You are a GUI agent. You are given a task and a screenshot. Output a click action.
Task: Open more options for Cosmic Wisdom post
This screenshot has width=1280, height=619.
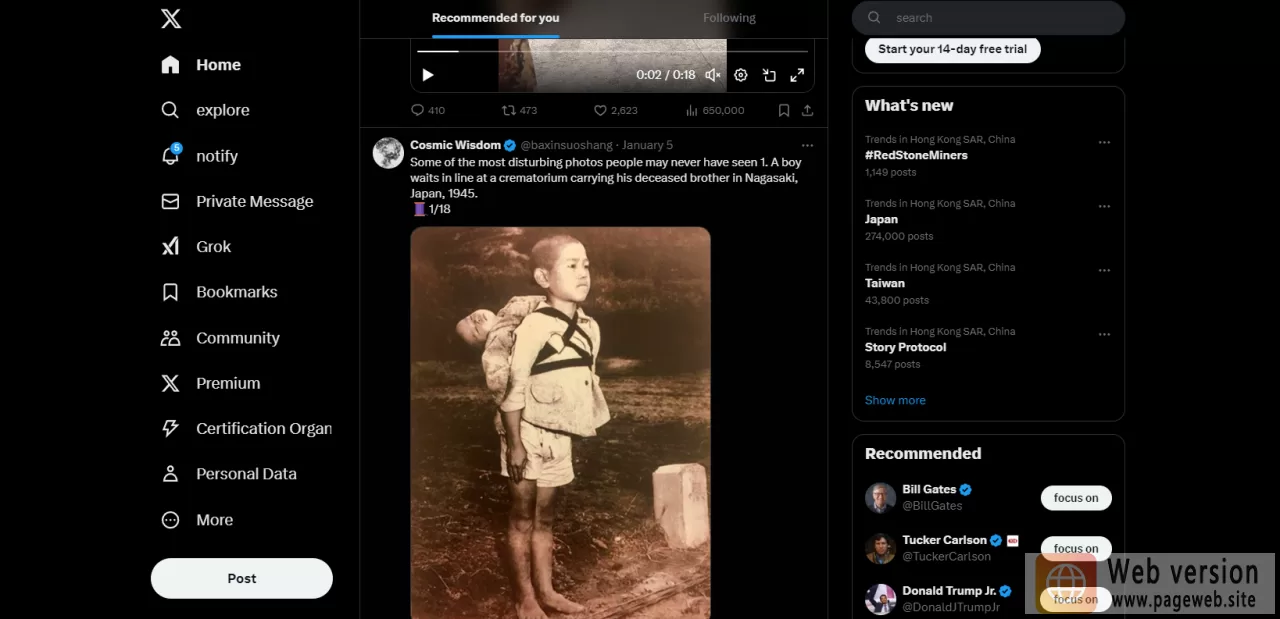click(x=807, y=145)
